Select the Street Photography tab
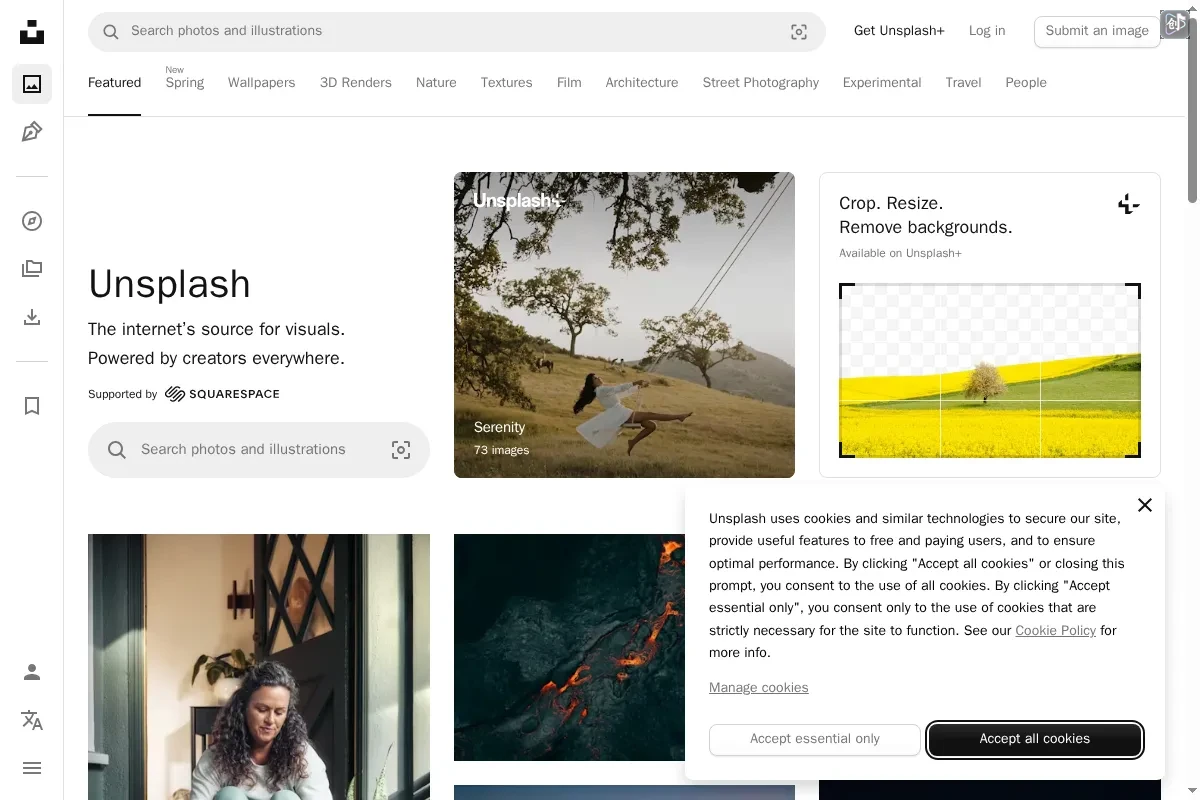1200x800 pixels. click(760, 83)
